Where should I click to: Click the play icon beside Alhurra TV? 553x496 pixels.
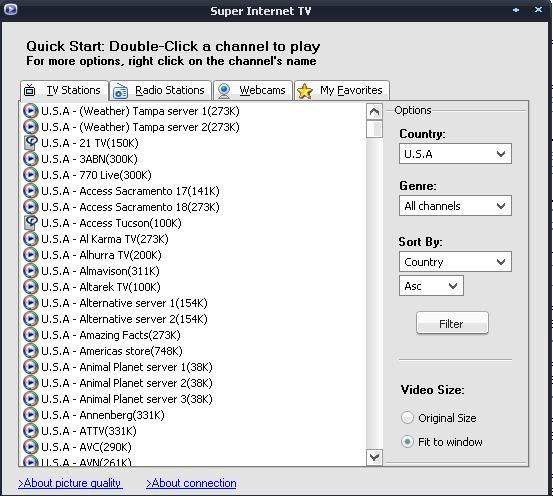pyautogui.click(x=30, y=255)
